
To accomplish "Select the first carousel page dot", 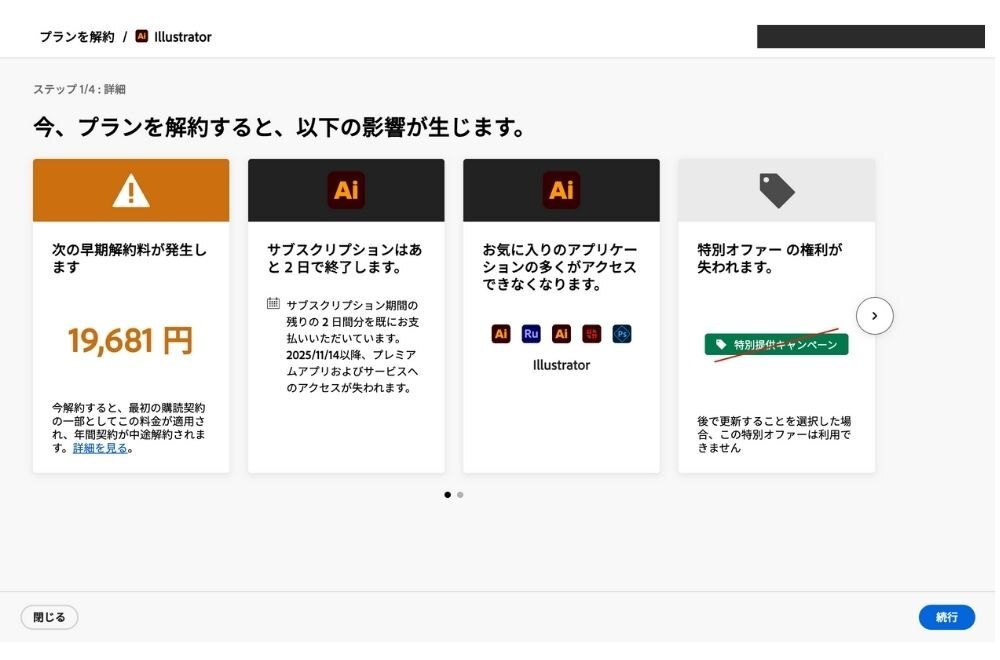I will pos(447,495).
